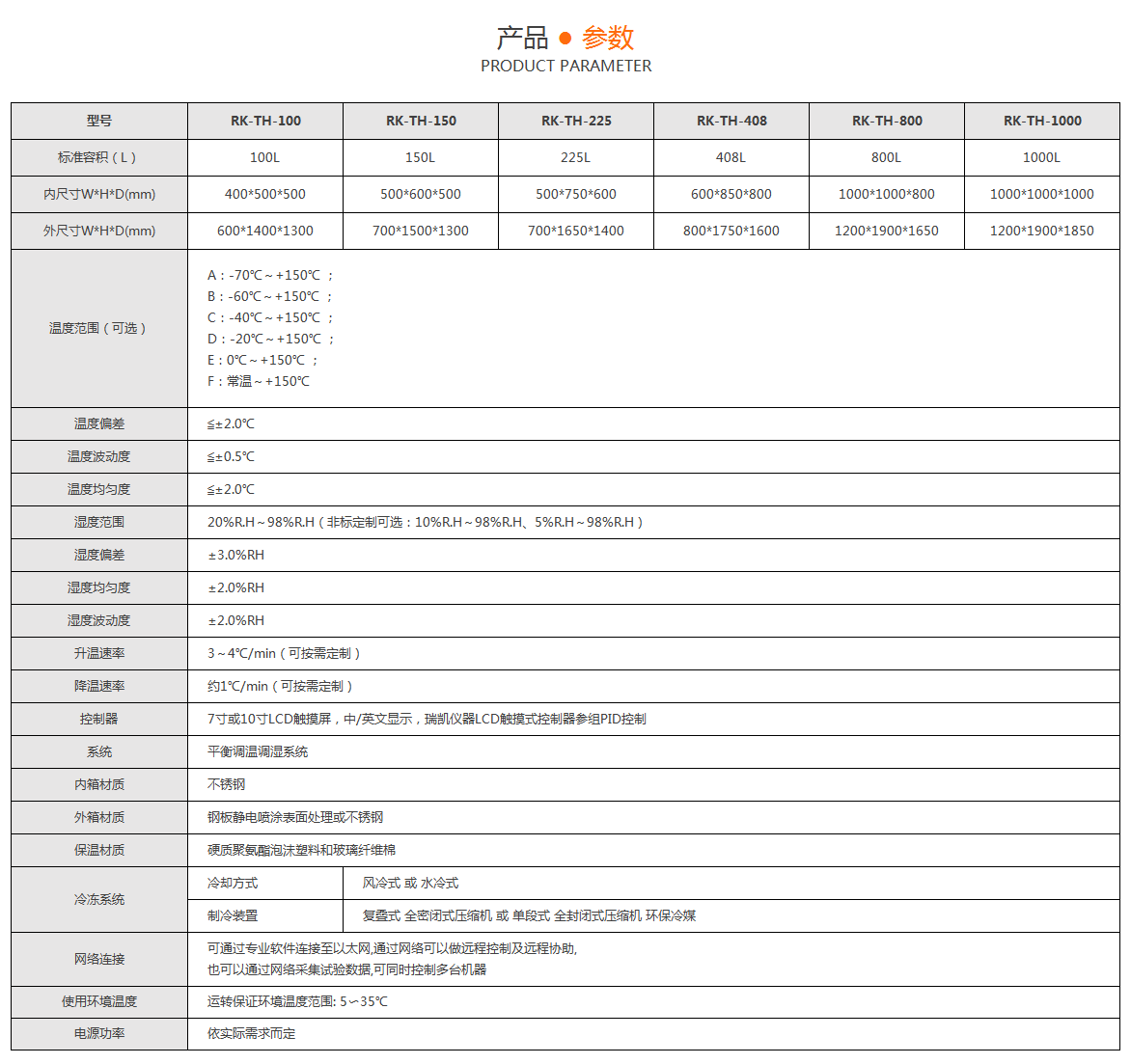This screenshot has width=1131, height=1064.
Task: Click the 100L capacity cell
Action: point(263,157)
